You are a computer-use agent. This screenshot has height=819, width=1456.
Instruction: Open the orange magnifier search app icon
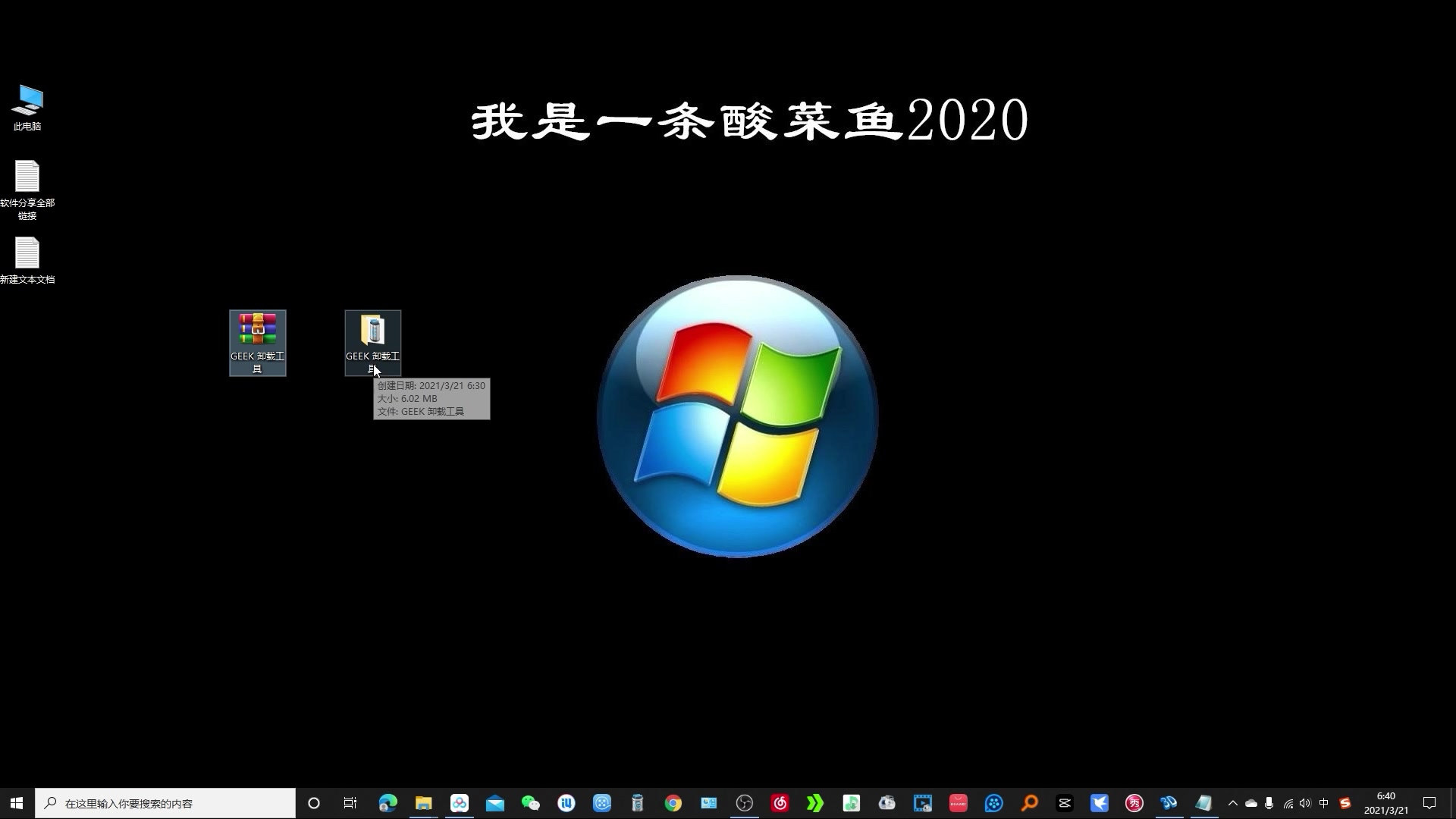[x=1030, y=803]
